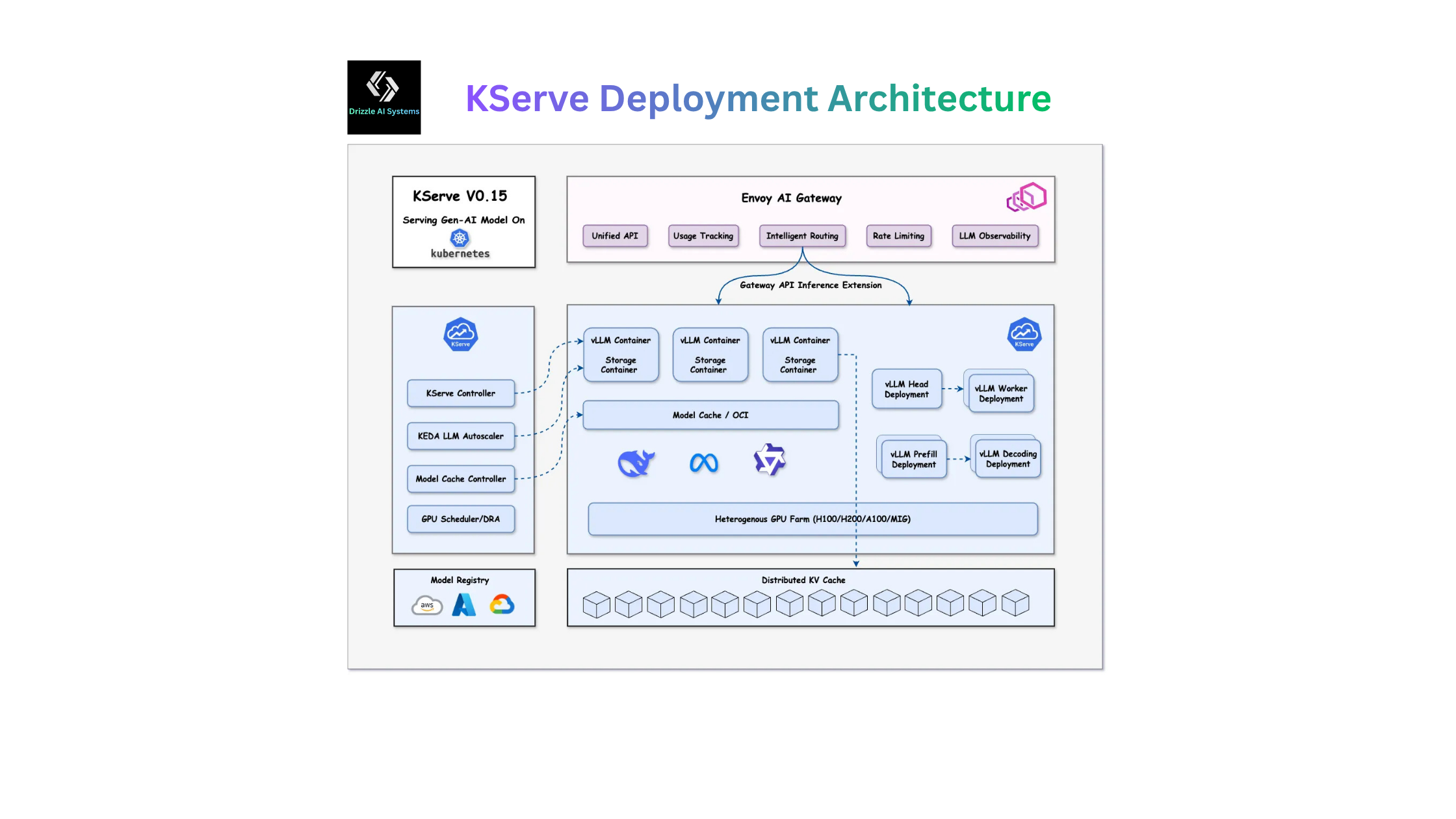Click the Gateway API Inference Extension label

[811, 285]
